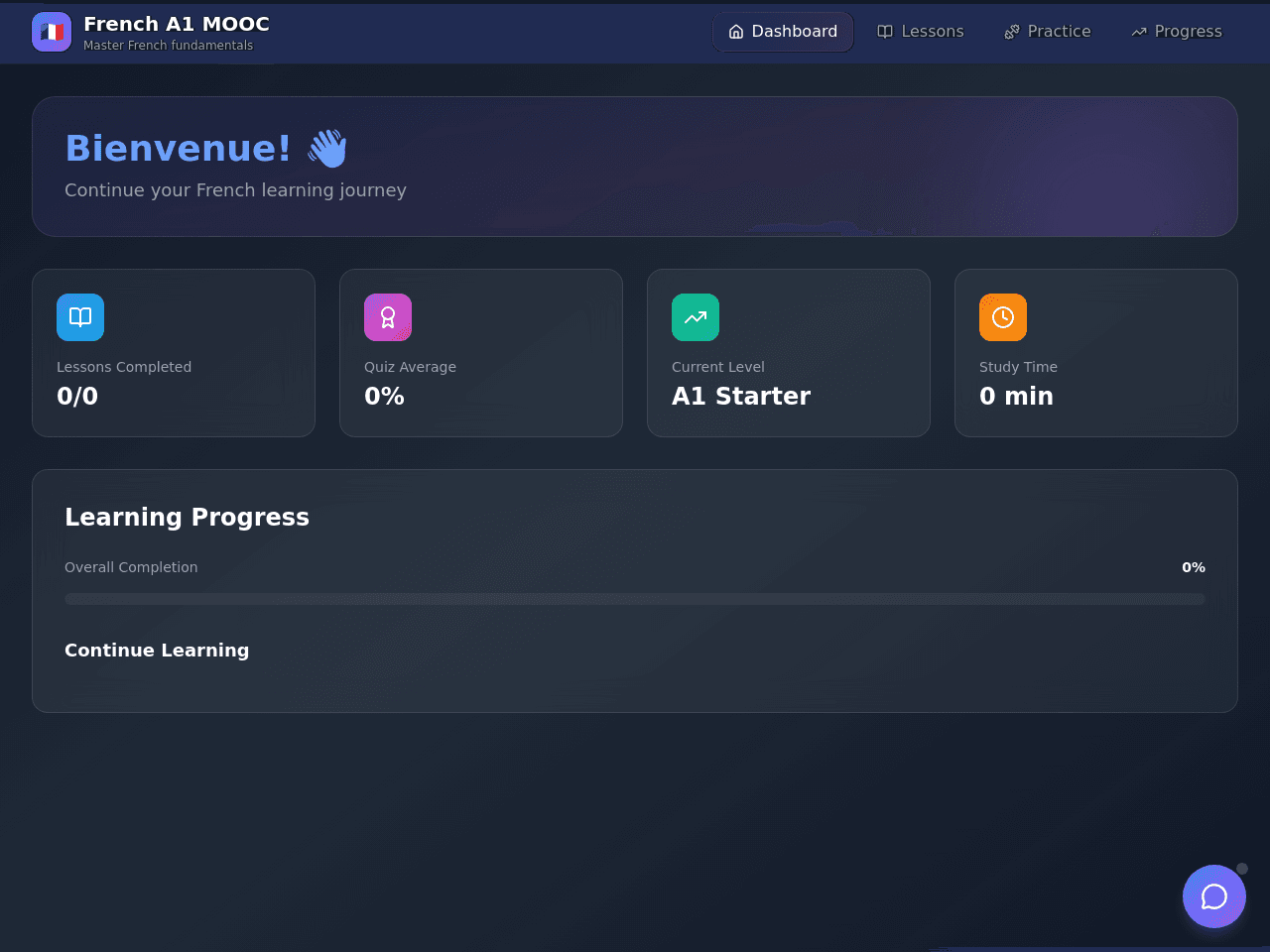
Task: Click Continue your French learning journey text
Action: (235, 190)
